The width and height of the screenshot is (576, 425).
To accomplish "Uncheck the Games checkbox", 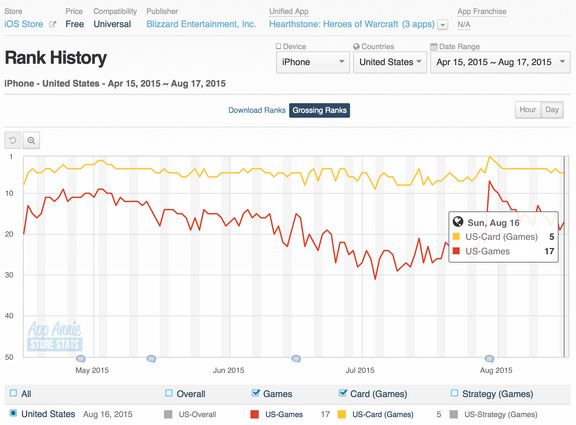I will point(256,393).
